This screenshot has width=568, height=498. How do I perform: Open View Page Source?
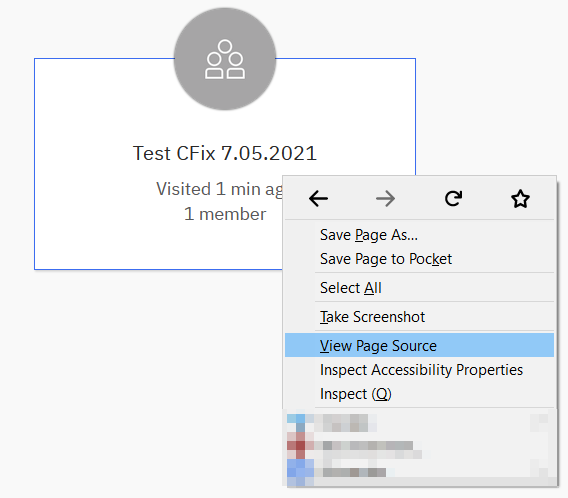pyautogui.click(x=419, y=346)
